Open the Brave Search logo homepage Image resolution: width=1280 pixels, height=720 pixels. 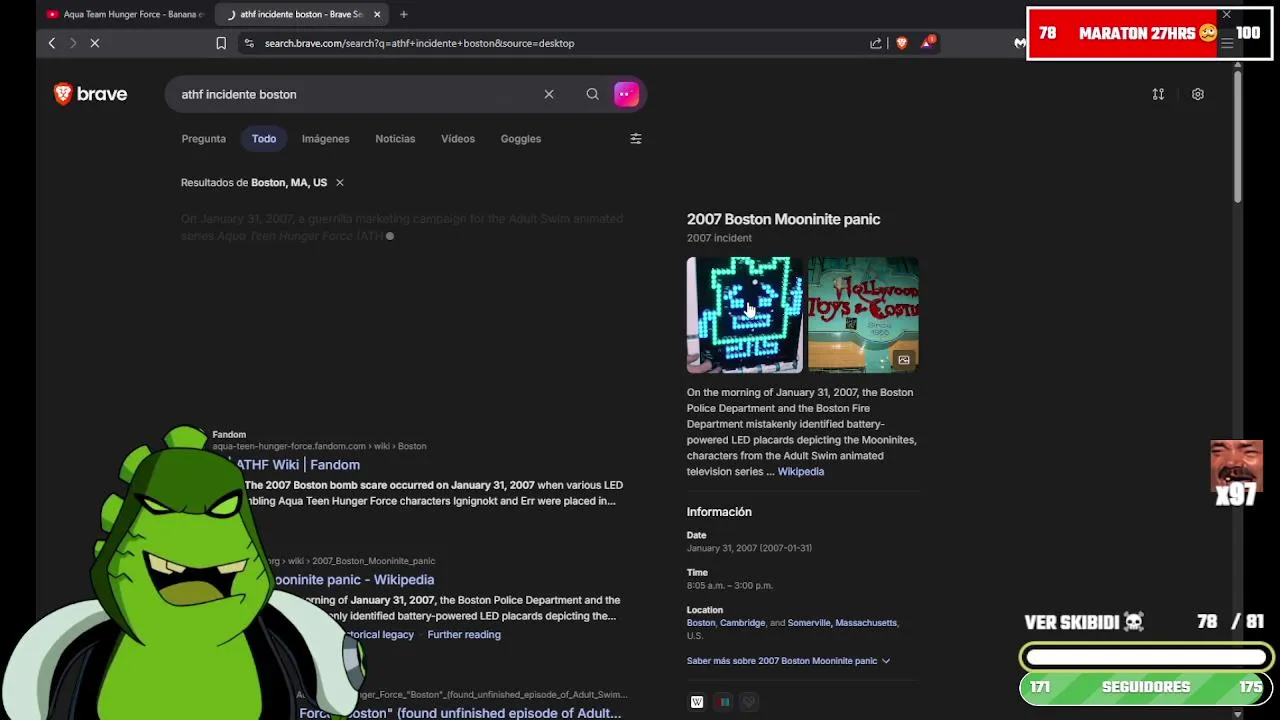(91, 94)
